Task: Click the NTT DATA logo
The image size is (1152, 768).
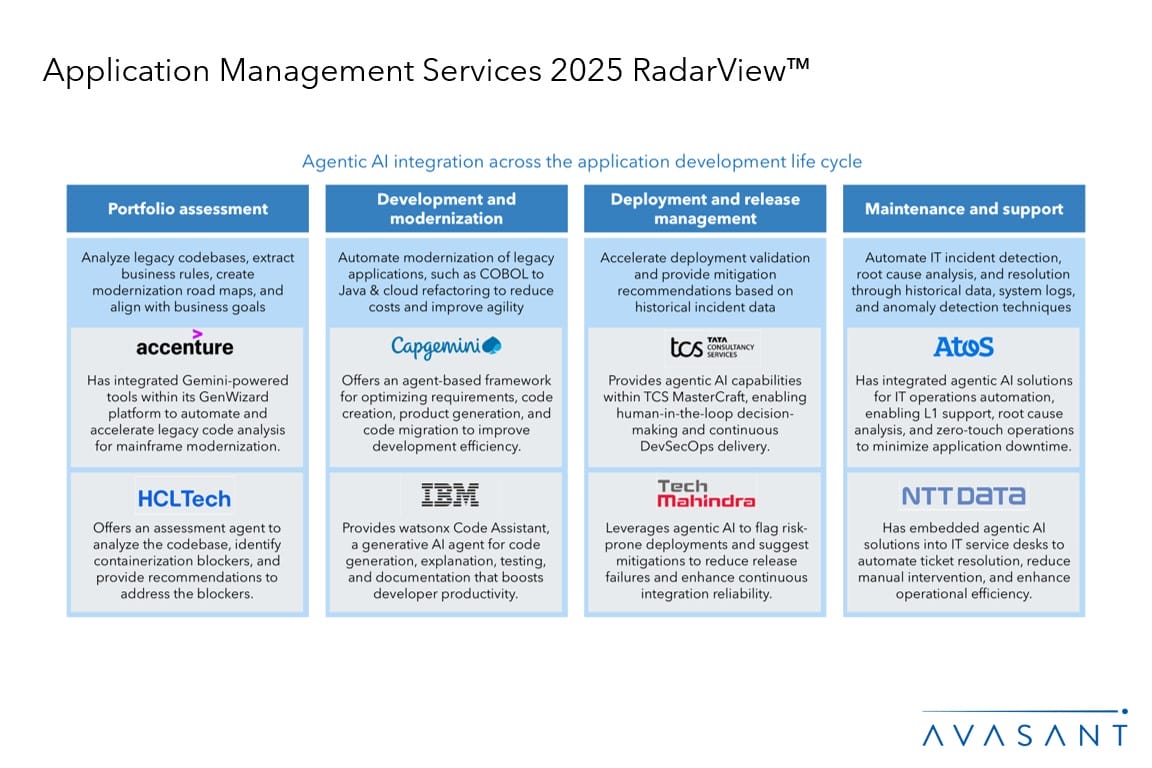Action: coord(963,496)
